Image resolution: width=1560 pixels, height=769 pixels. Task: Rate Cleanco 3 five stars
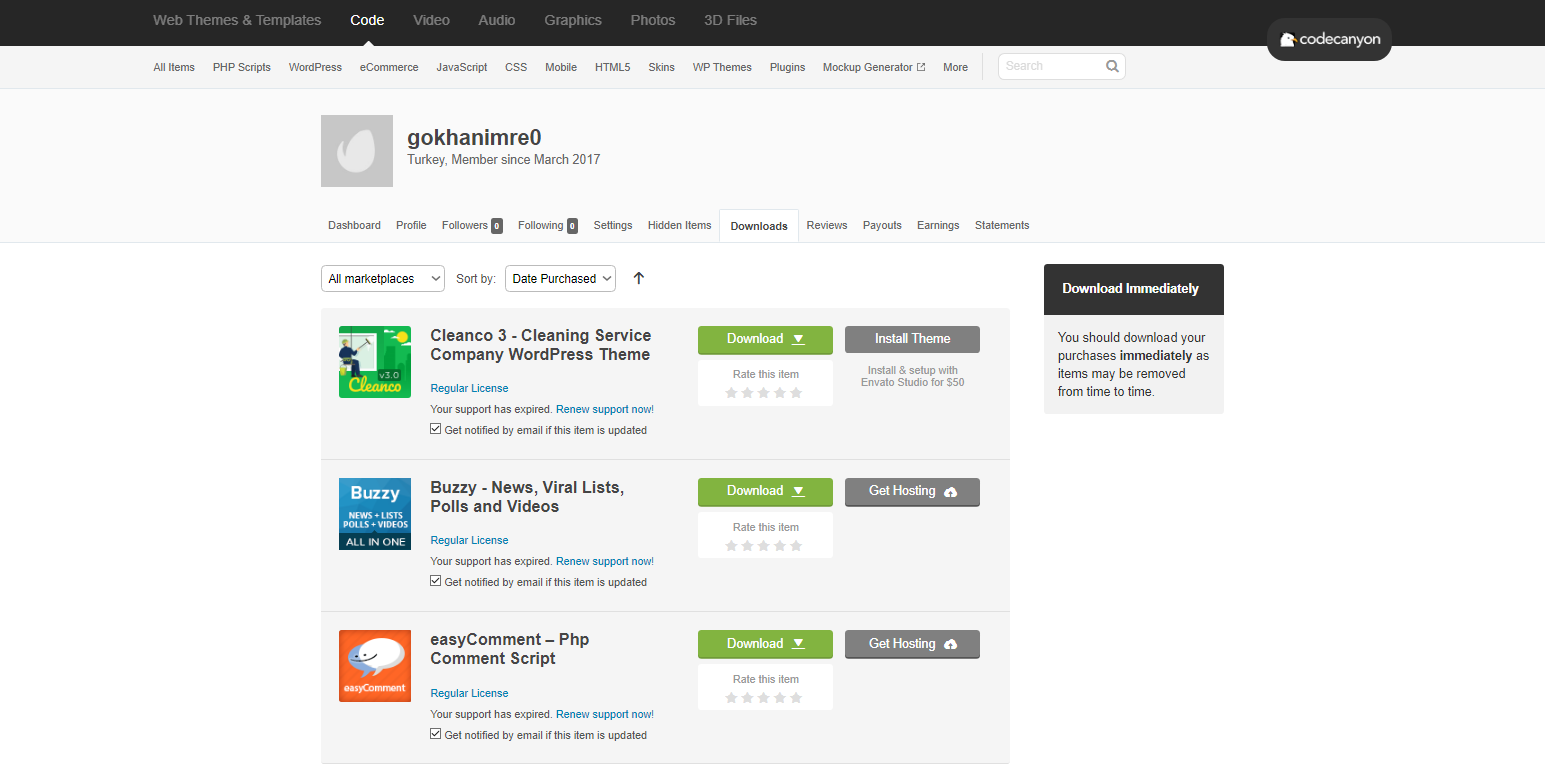tap(796, 393)
